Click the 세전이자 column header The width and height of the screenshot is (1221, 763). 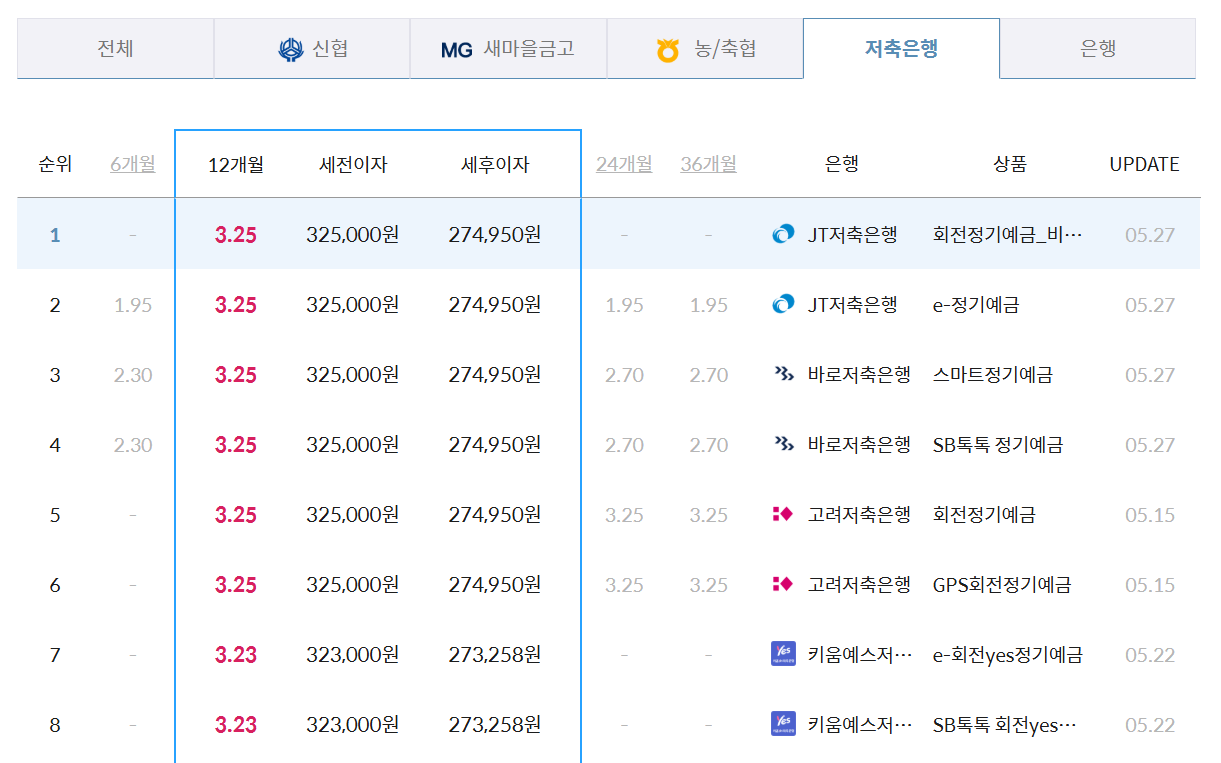pos(353,165)
